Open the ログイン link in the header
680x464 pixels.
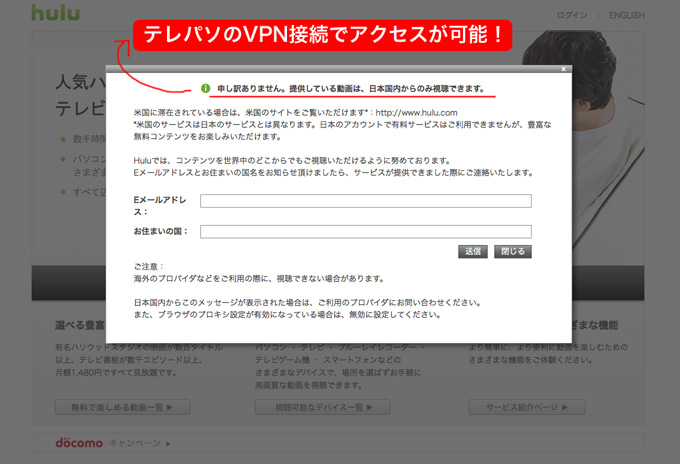(572, 15)
